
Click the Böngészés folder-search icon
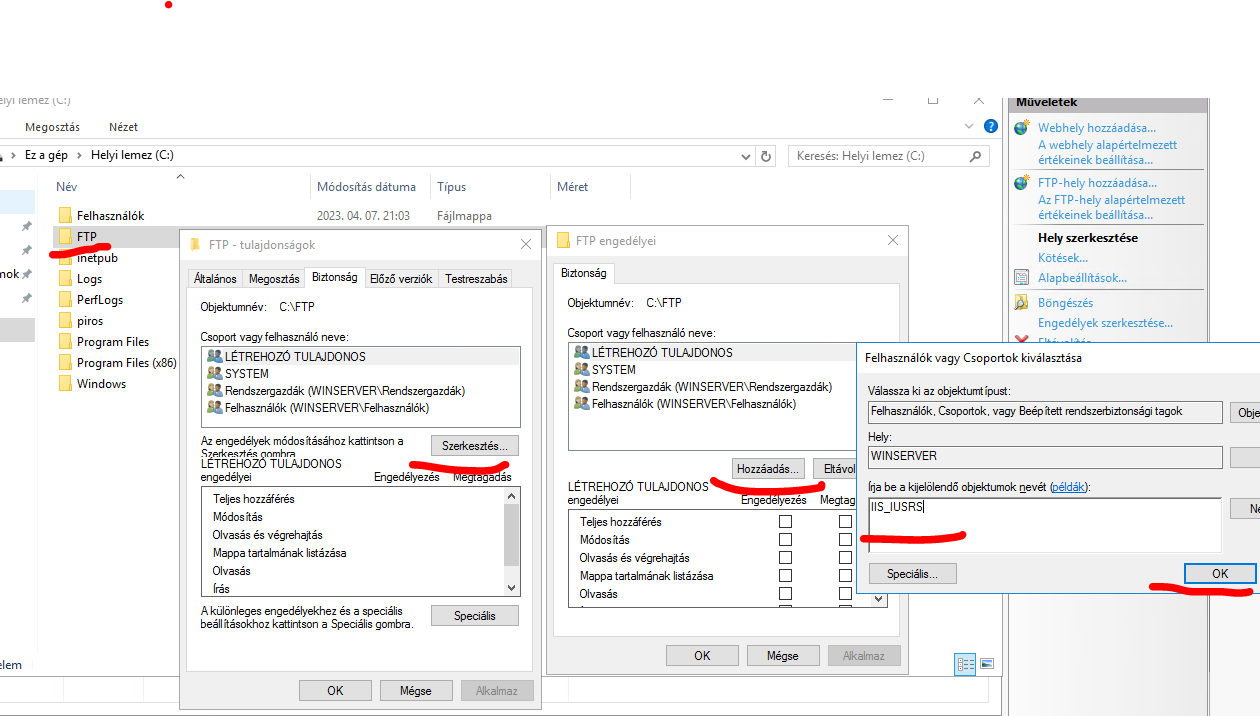(x=1021, y=303)
